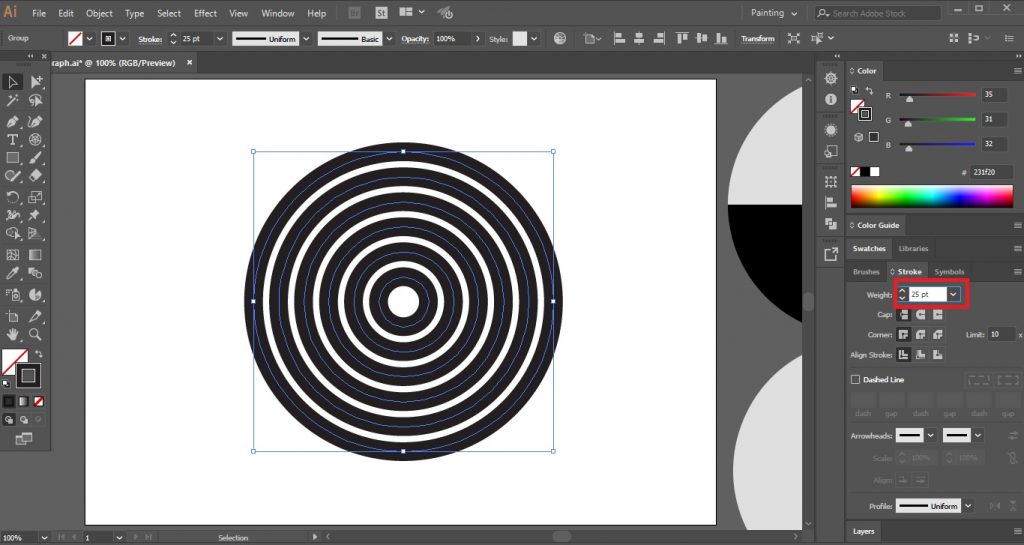Choose Butt Cap stroke option
Viewport: 1024px width, 545px height.
[903, 315]
